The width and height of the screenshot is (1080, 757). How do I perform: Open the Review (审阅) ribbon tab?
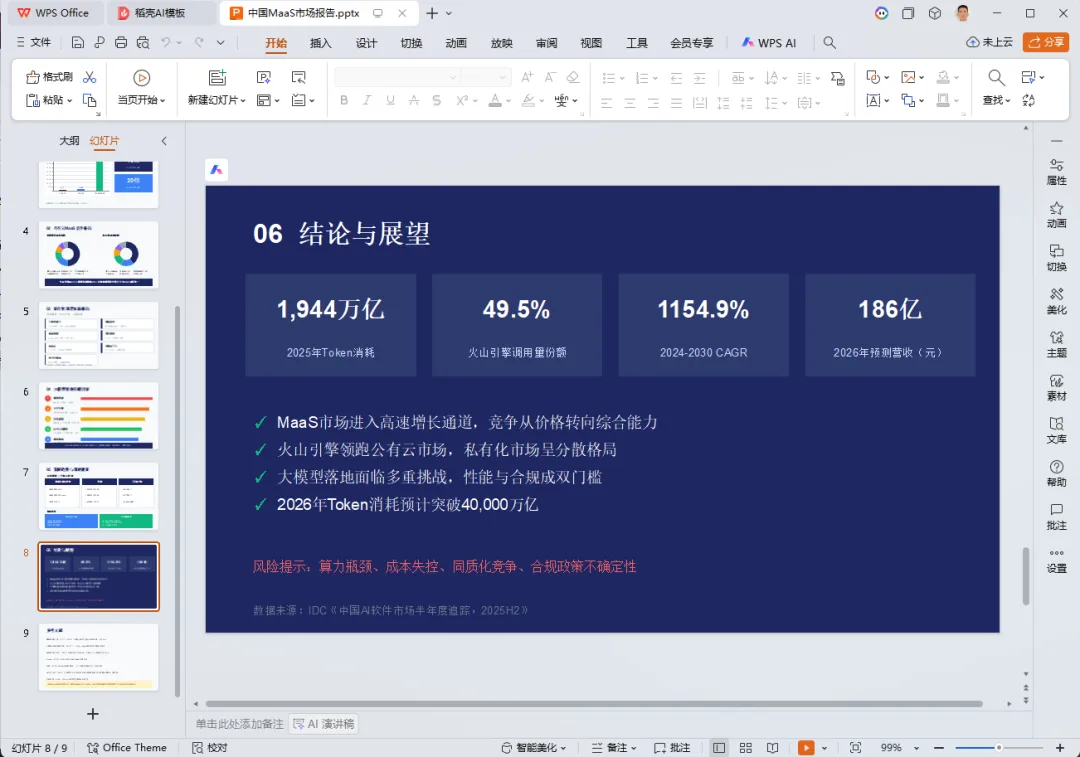click(x=546, y=43)
